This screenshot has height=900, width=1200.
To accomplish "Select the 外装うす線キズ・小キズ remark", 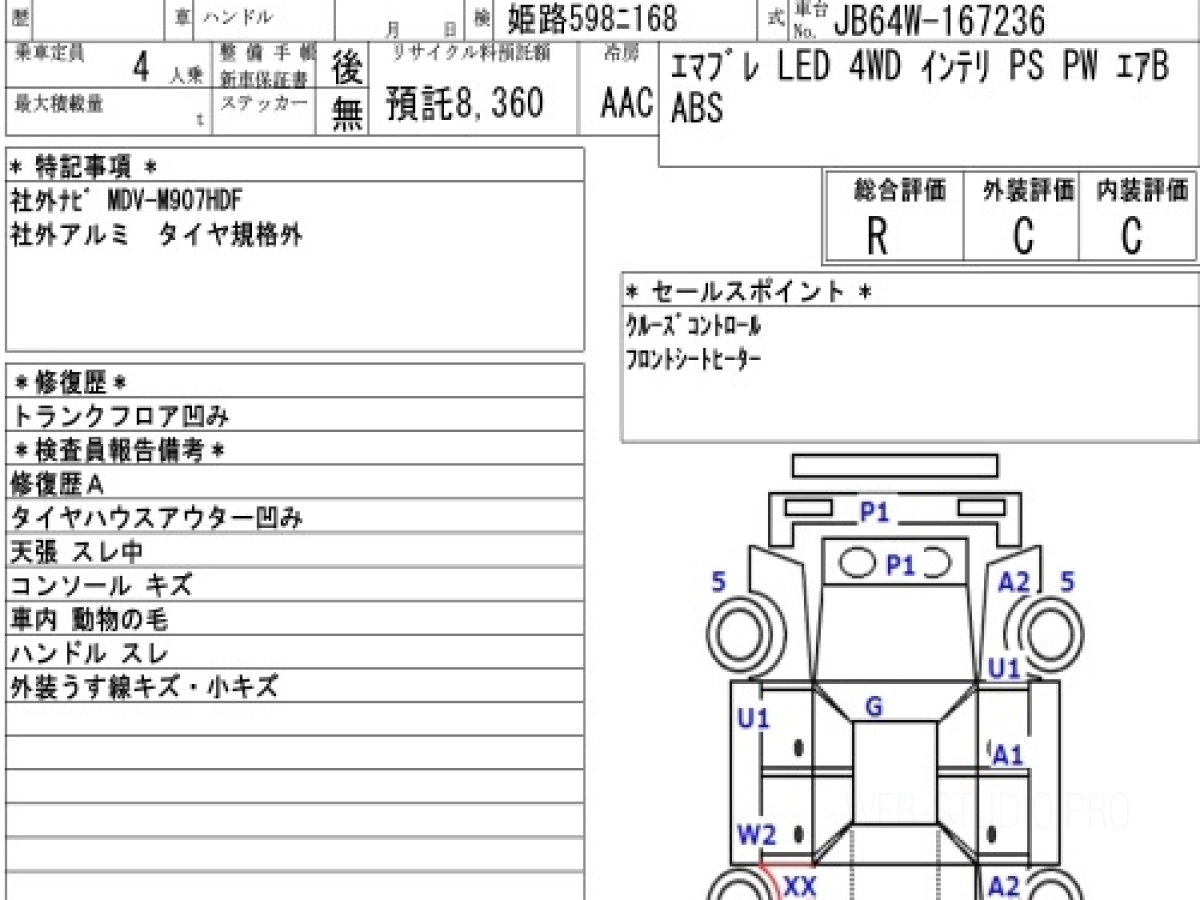I will [144, 688].
